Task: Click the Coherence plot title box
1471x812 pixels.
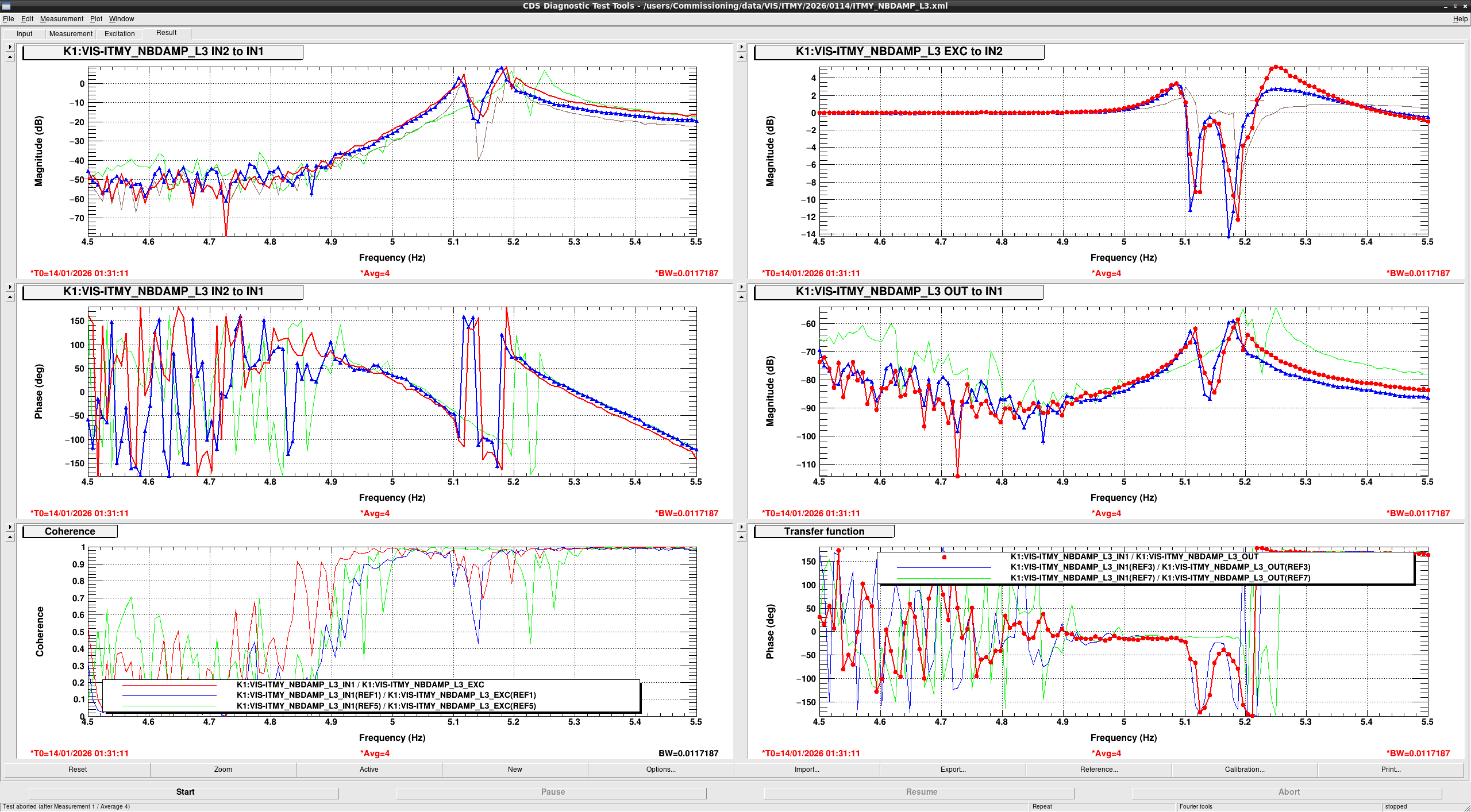Action: tap(70, 532)
